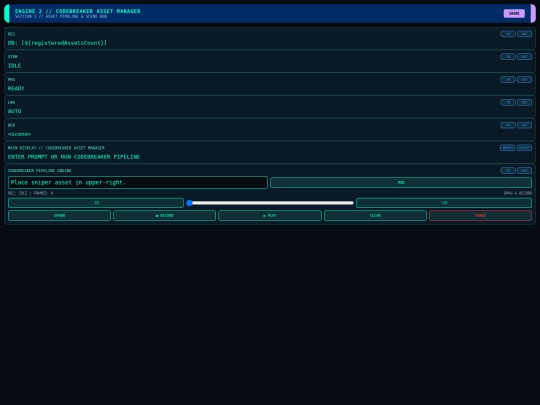Click the blue slider handle
The image size is (540, 405).
pyautogui.click(x=189, y=203)
